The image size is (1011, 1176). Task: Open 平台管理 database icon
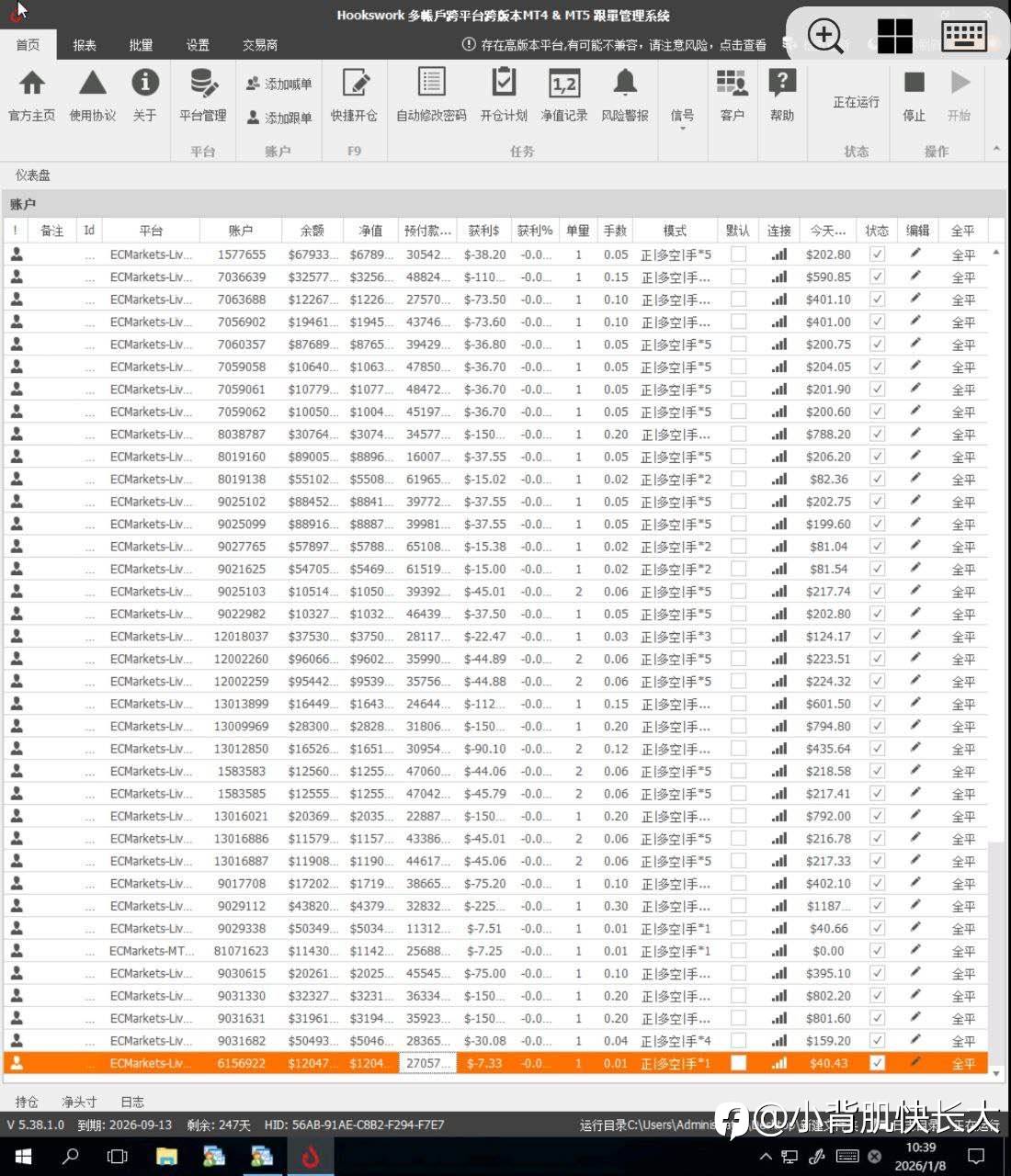pyautogui.click(x=203, y=96)
